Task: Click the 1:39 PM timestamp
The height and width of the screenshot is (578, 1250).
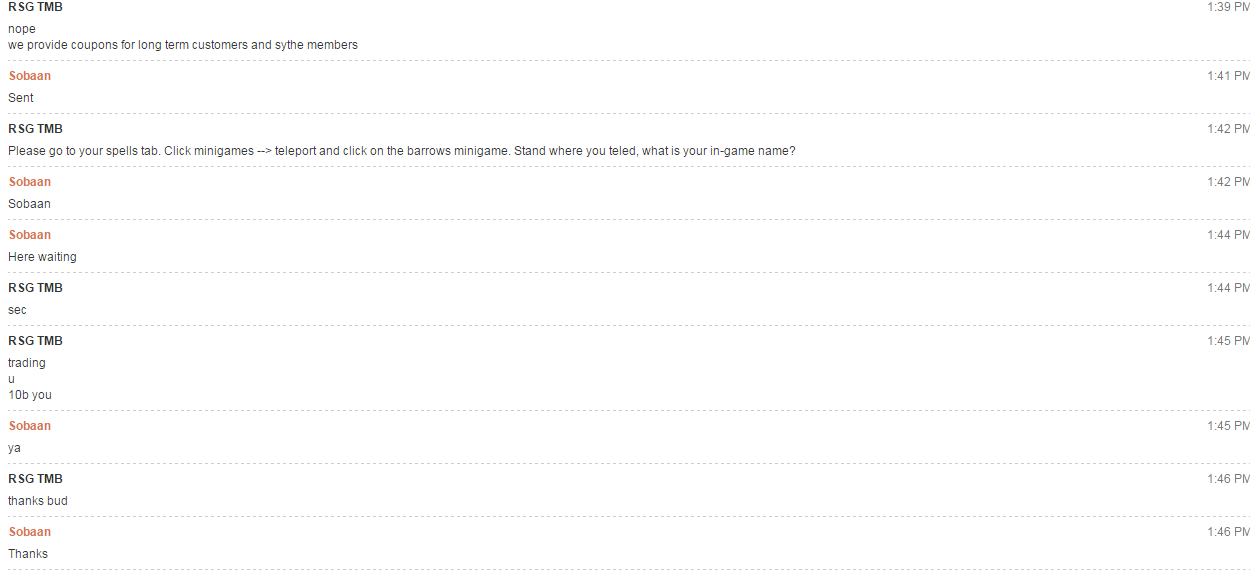Action: [x=1229, y=7]
